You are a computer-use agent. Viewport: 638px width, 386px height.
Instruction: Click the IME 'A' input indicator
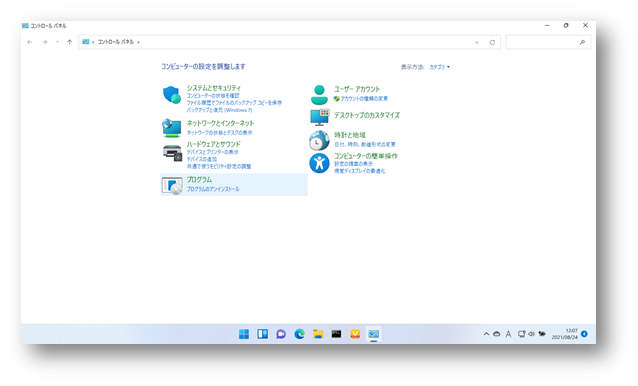(x=508, y=334)
